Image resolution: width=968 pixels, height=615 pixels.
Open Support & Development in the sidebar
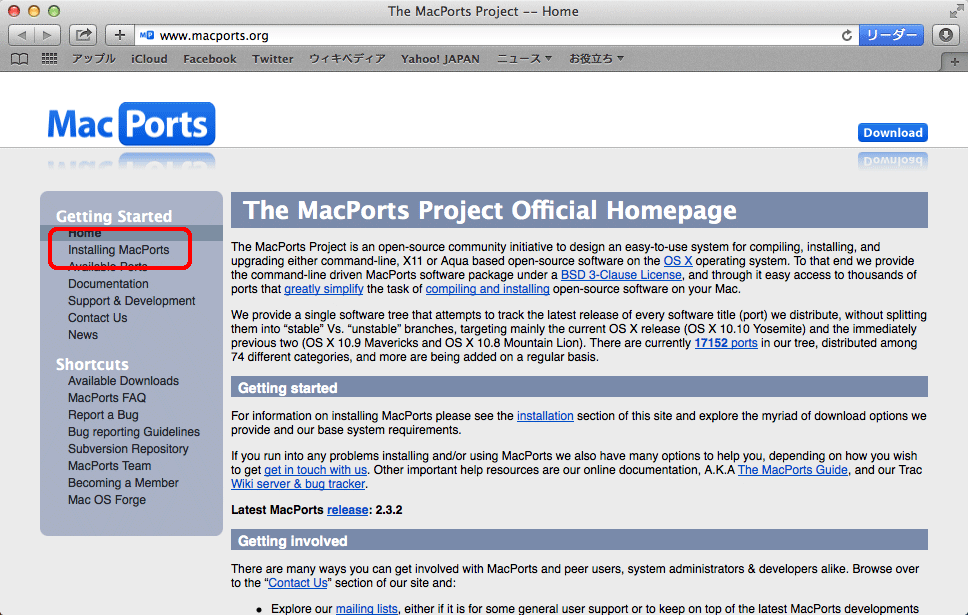131,301
